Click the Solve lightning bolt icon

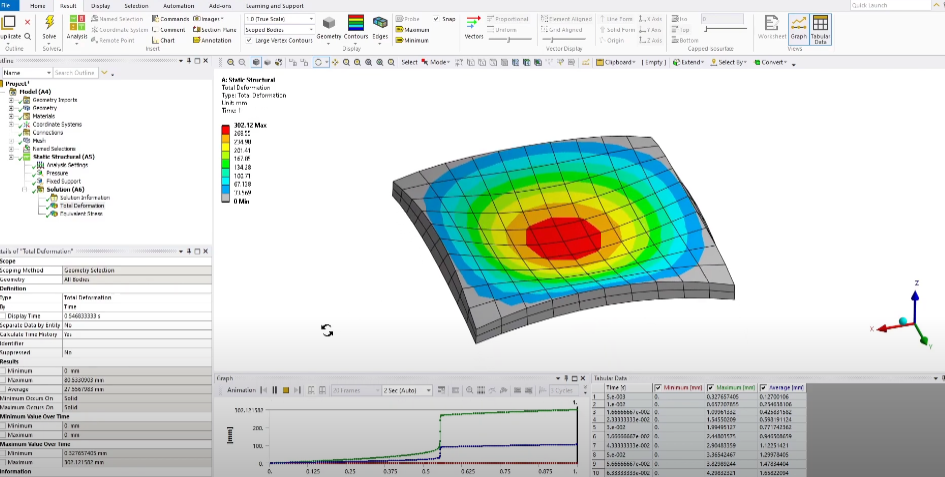coord(49,22)
